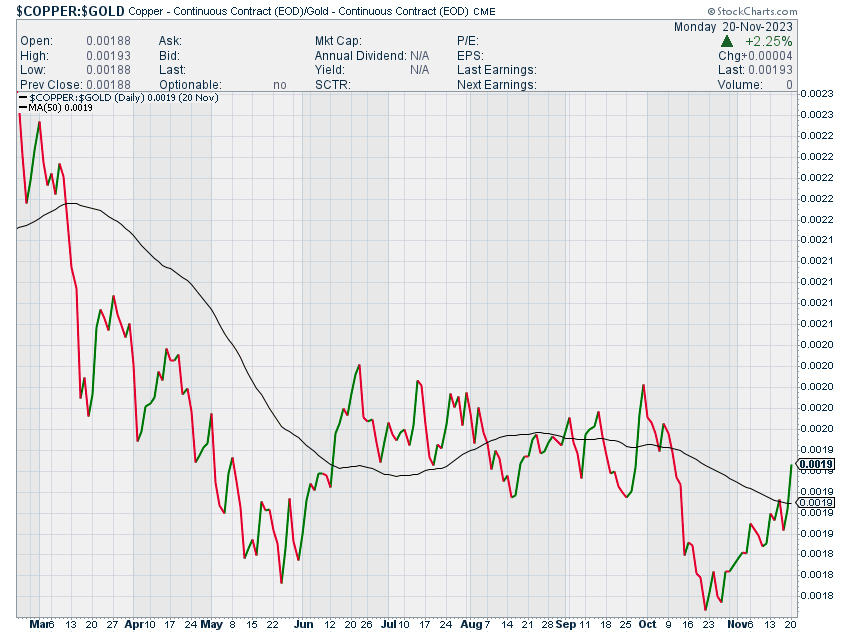The height and width of the screenshot is (633, 850).
Task: Click the 25 date tick before Oct
Action: pos(626,624)
